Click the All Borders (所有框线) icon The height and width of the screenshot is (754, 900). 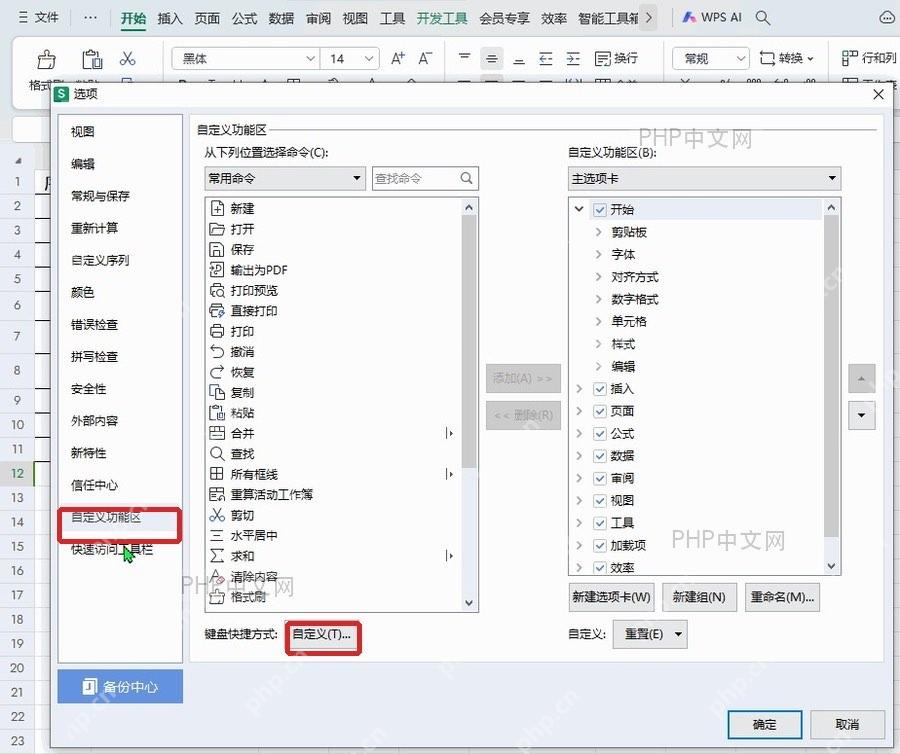(217, 474)
